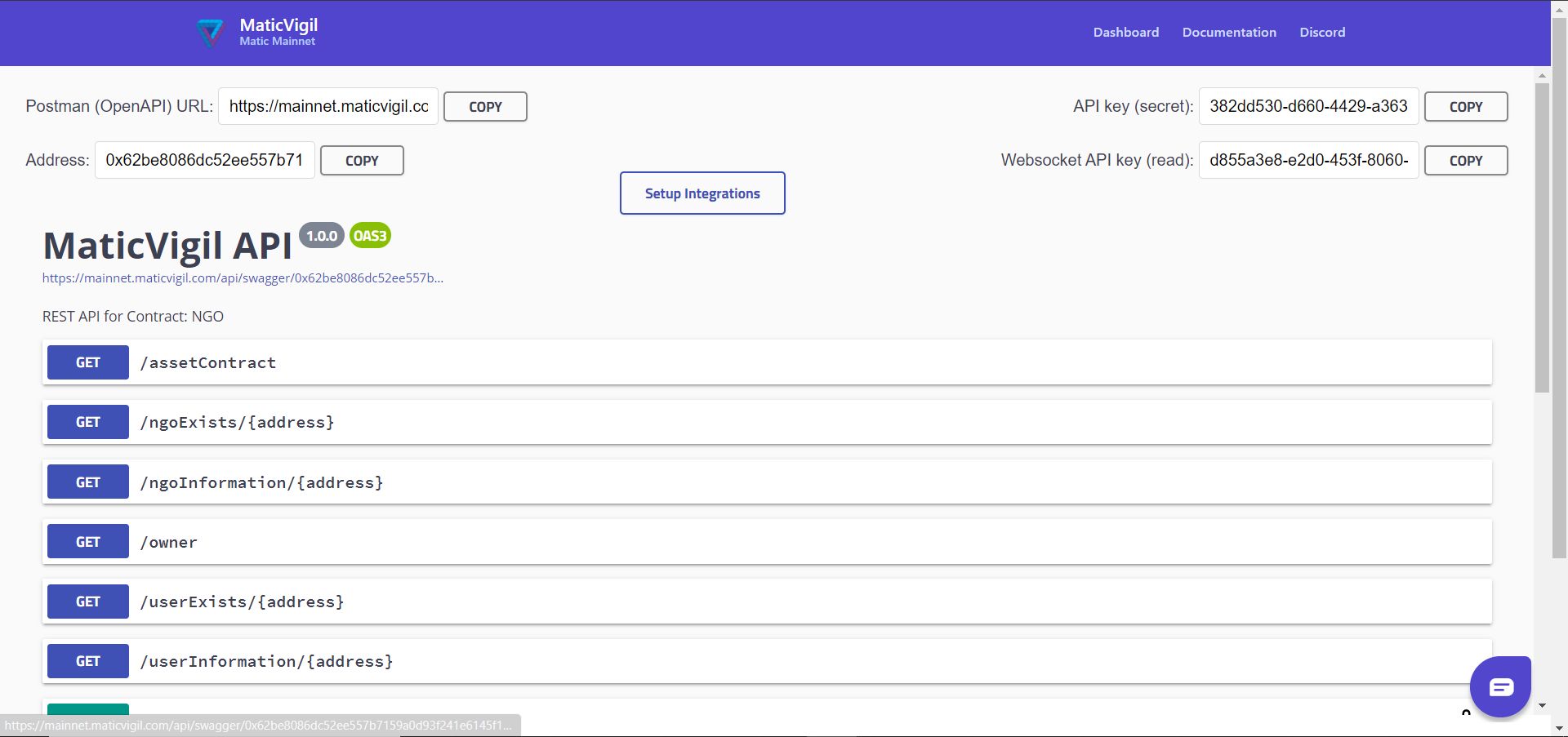Expand the GET /owner endpoint

[x=767, y=542]
